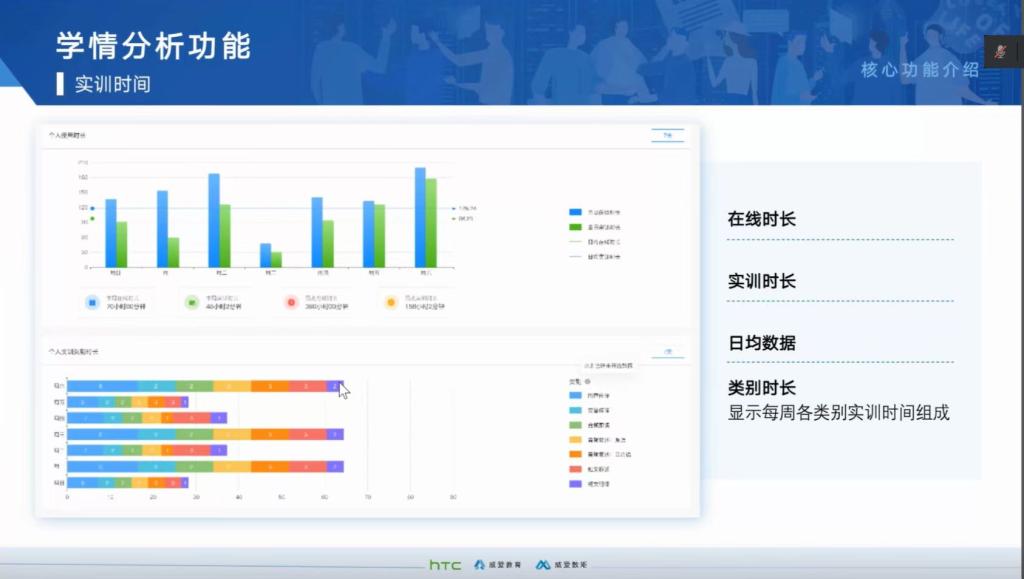This screenshot has height=579, width=1024.
Task: Toggle the green training duration legend series
Action: point(575,227)
